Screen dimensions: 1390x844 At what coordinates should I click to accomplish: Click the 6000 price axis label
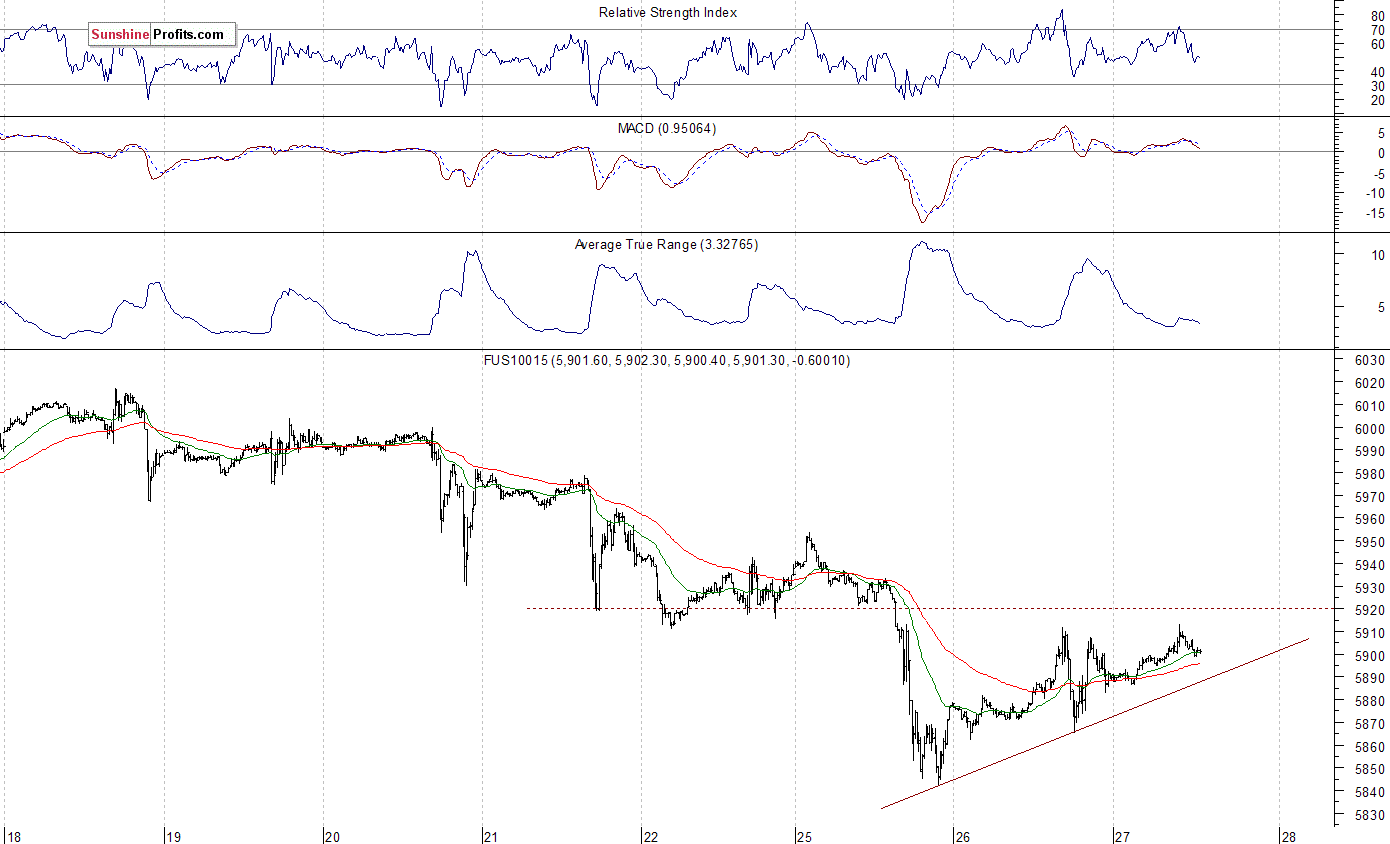pos(1371,428)
